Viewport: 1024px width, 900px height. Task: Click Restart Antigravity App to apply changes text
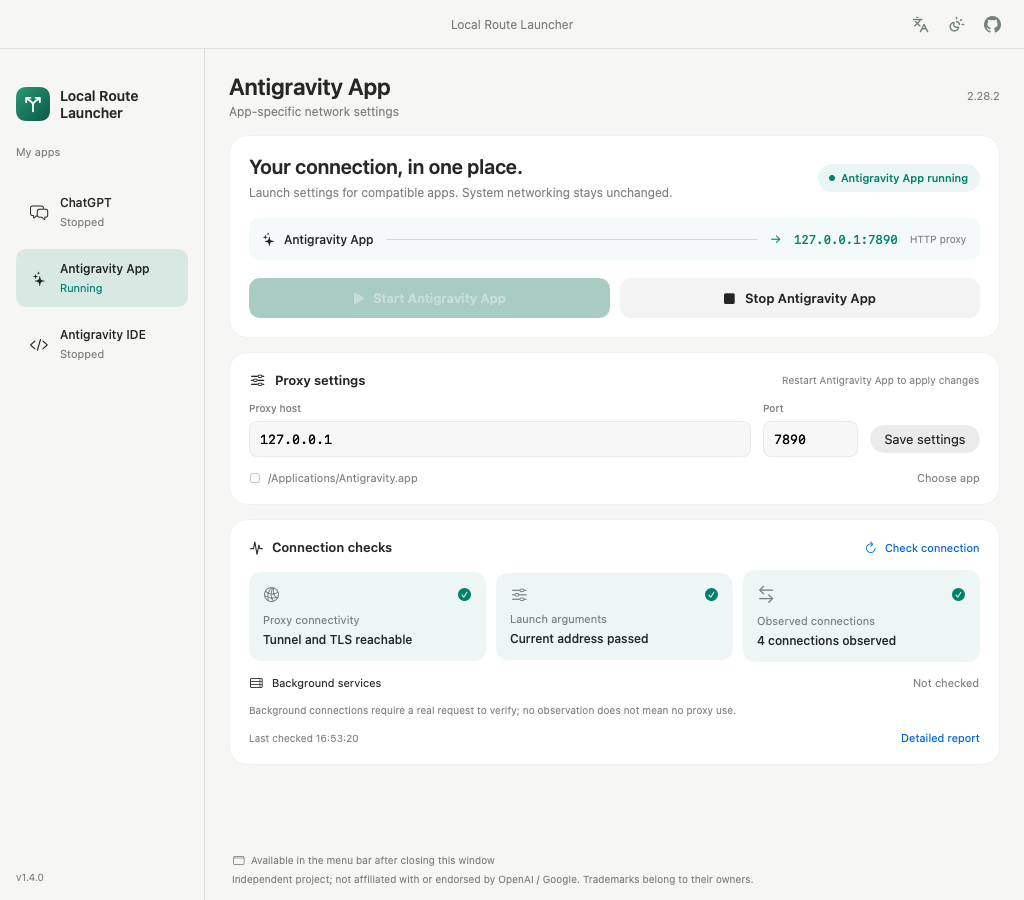click(880, 380)
